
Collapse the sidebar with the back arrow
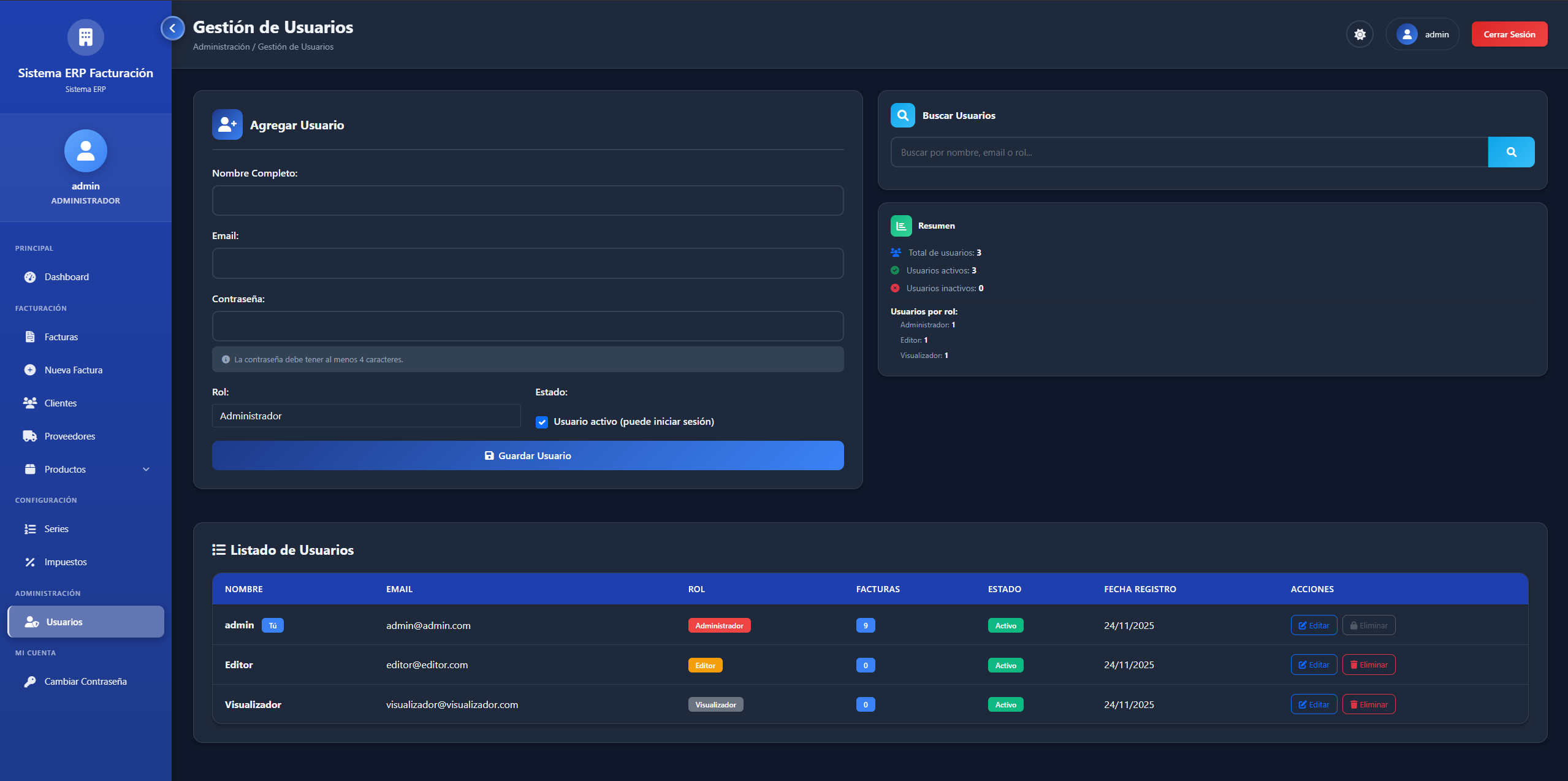(x=172, y=28)
